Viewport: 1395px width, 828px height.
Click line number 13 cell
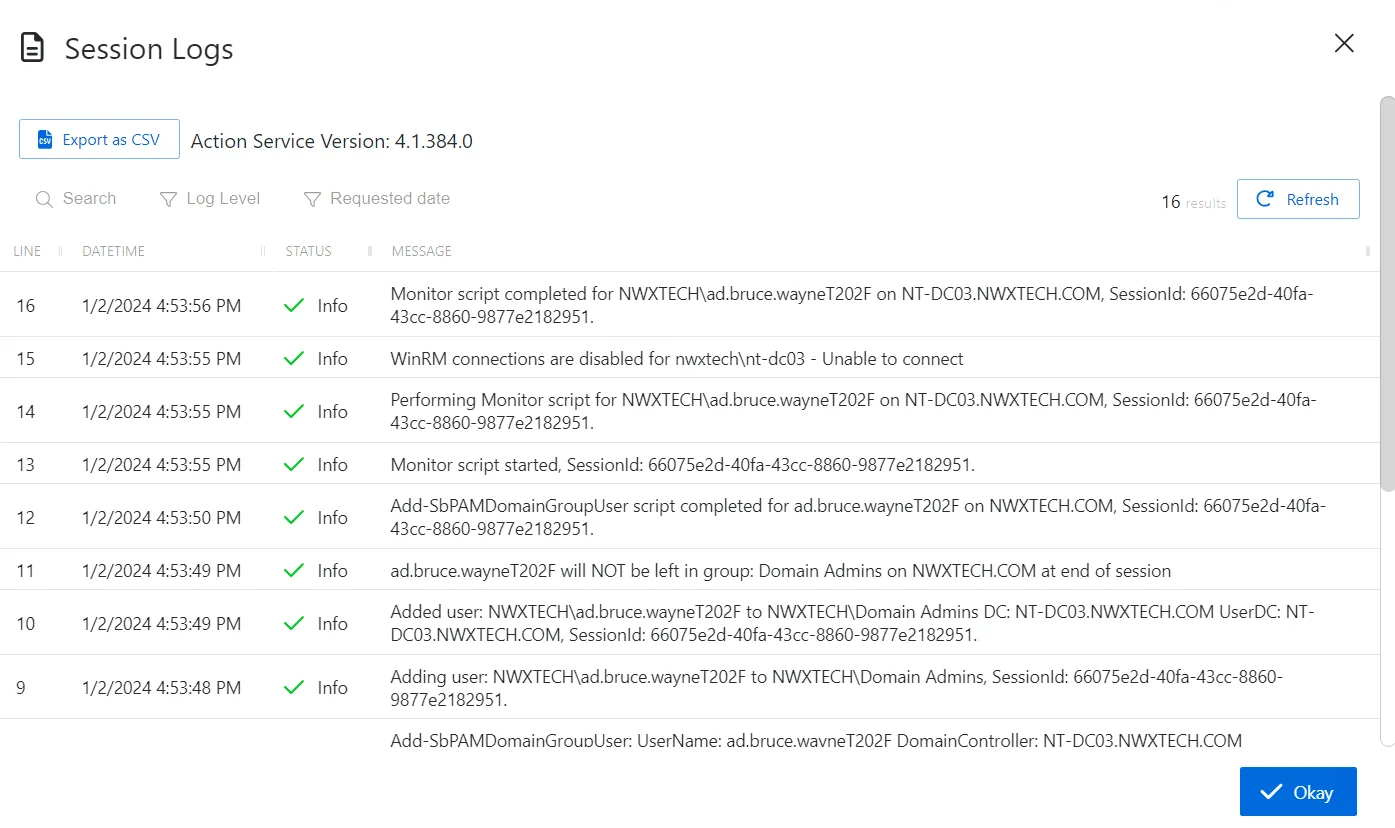click(x=25, y=465)
